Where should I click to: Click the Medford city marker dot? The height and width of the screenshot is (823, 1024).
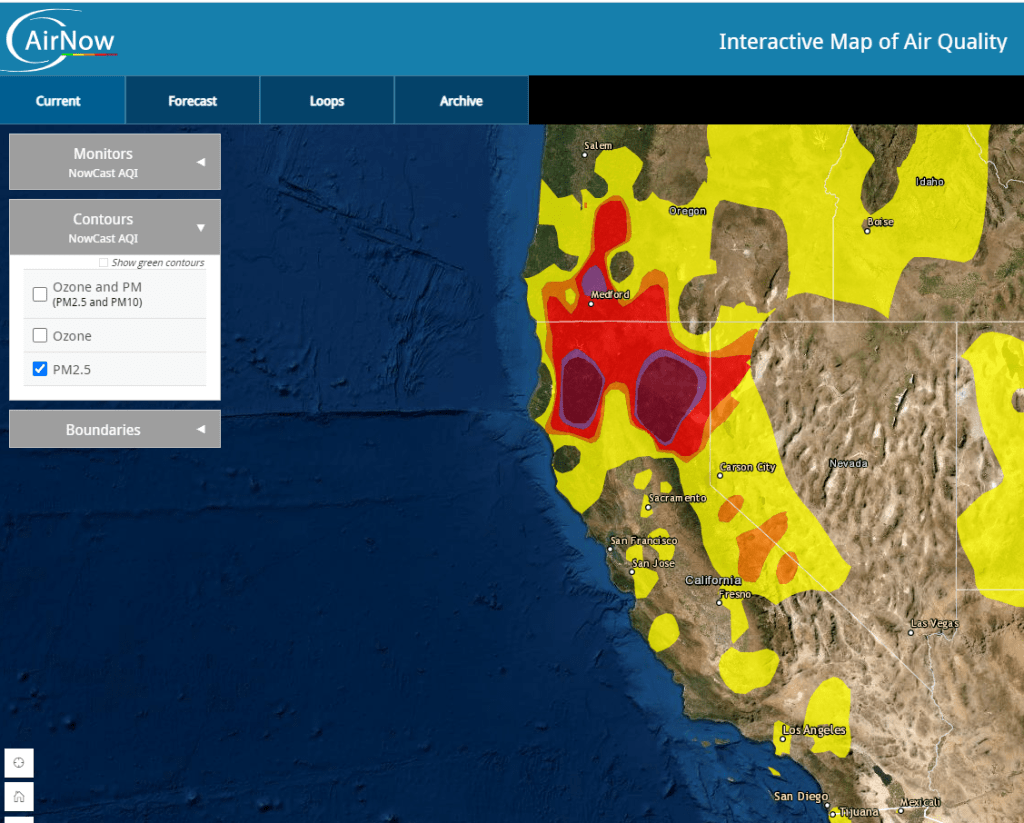click(x=591, y=303)
